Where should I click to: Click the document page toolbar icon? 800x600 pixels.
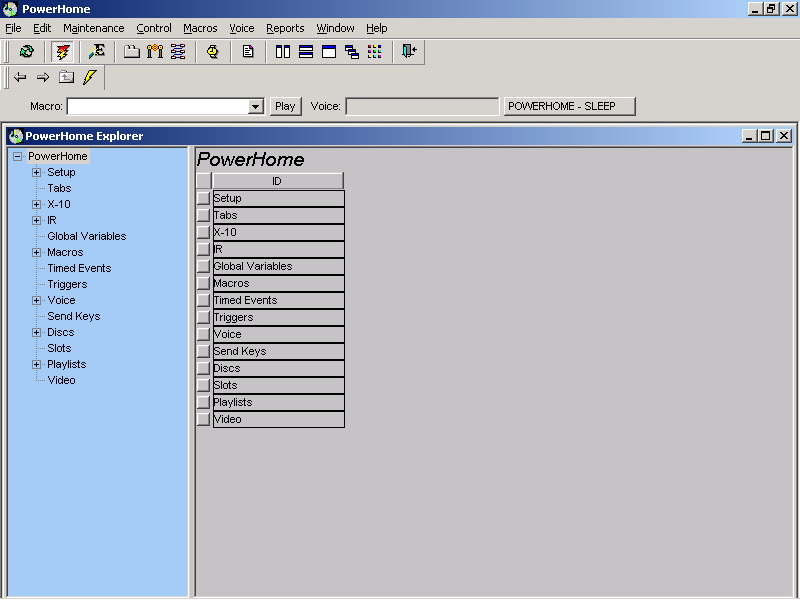tap(248, 52)
